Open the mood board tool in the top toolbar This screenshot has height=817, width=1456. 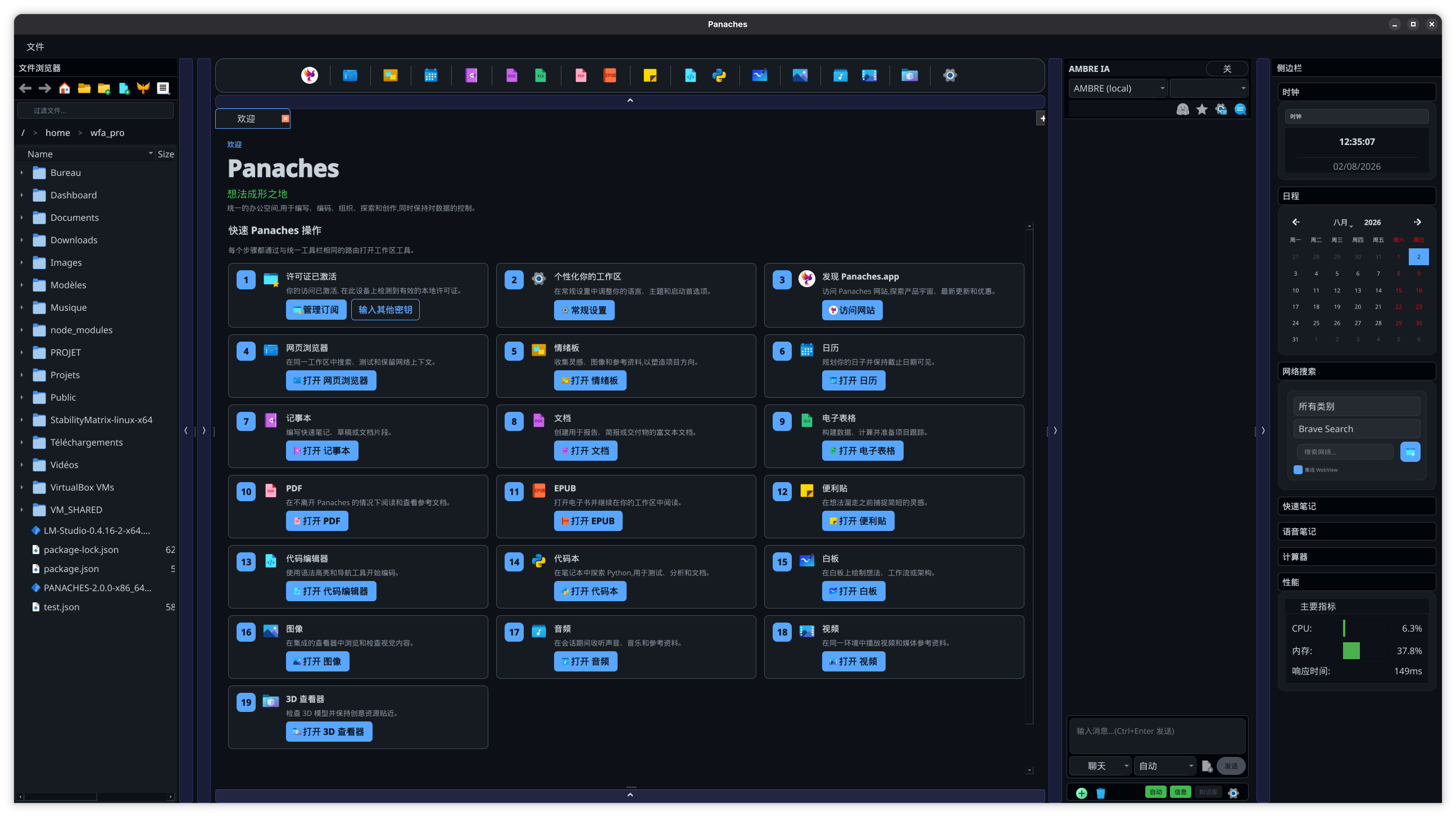[x=390, y=75]
